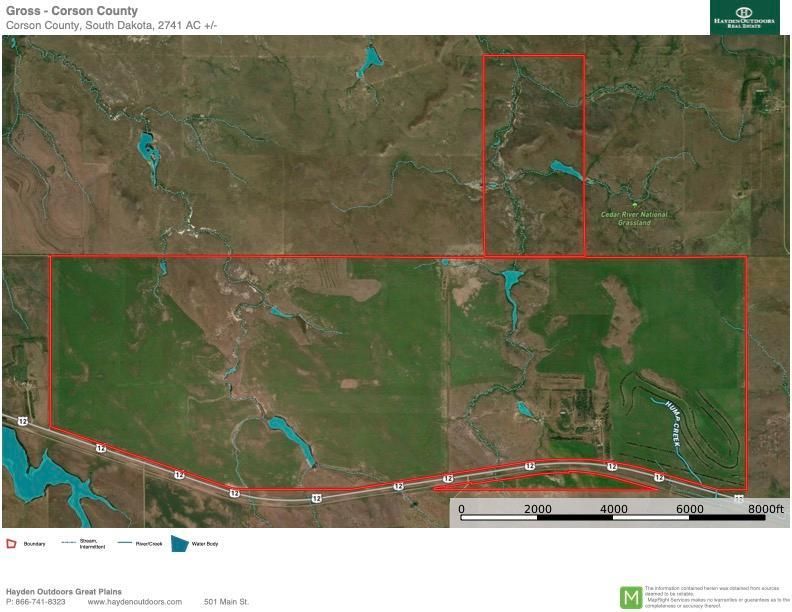Click the '4000' scale bar label
The image size is (792, 612).
coord(613,508)
